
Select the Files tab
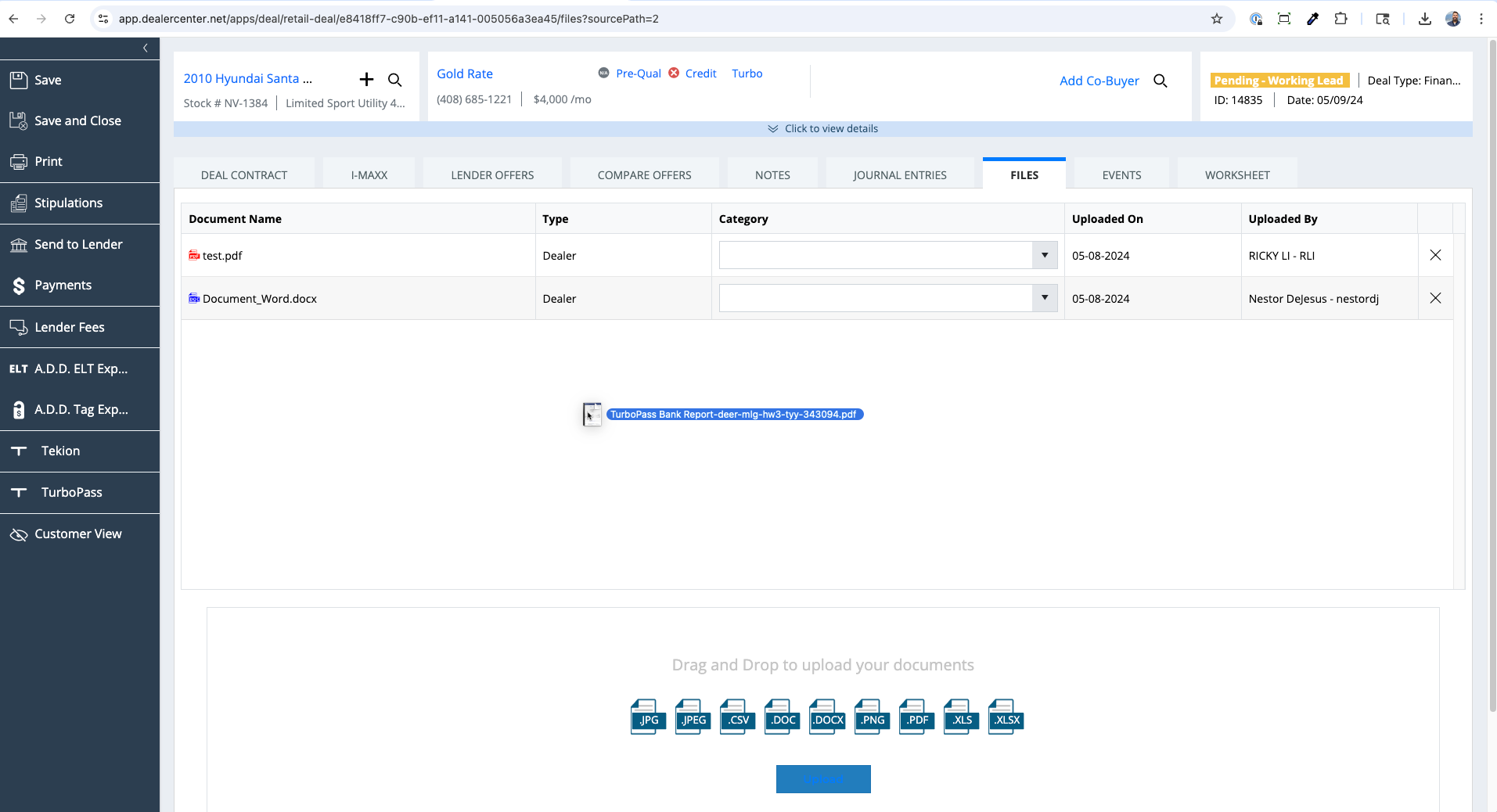point(1024,174)
